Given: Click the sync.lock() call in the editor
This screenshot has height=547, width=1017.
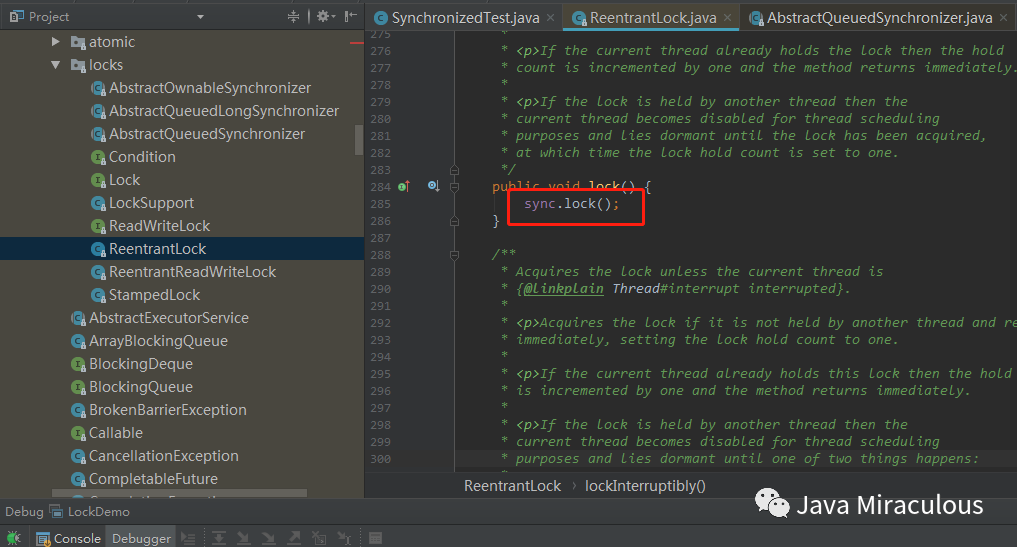Looking at the screenshot, I should point(571,204).
